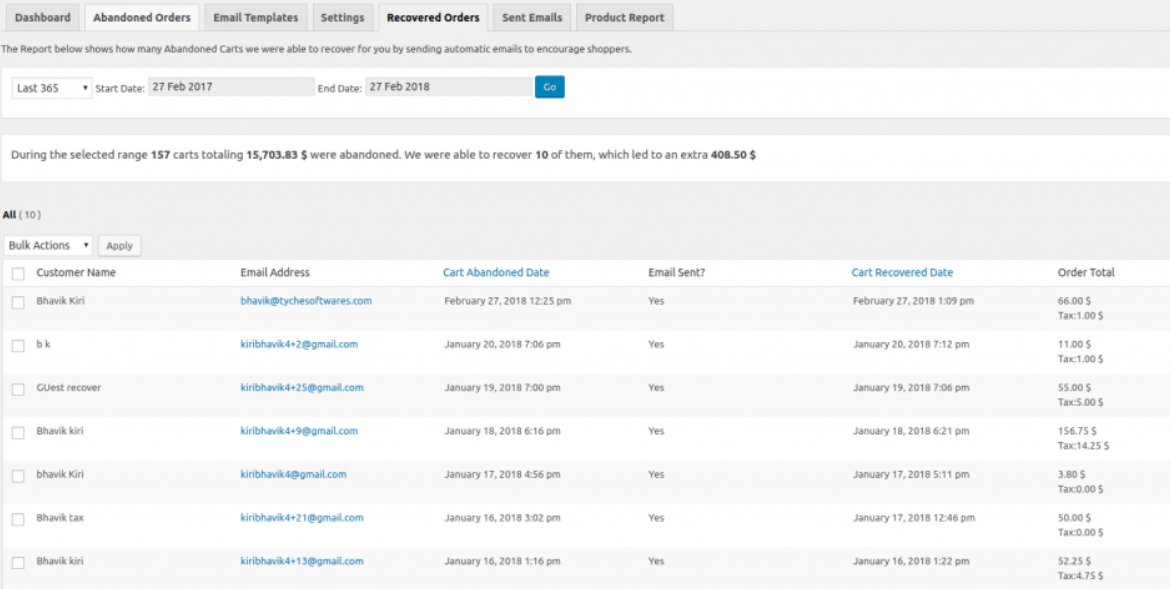Open the bhavik@tychesoftwares.com email link
Viewport: 1170px width, 589px height.
(306, 300)
